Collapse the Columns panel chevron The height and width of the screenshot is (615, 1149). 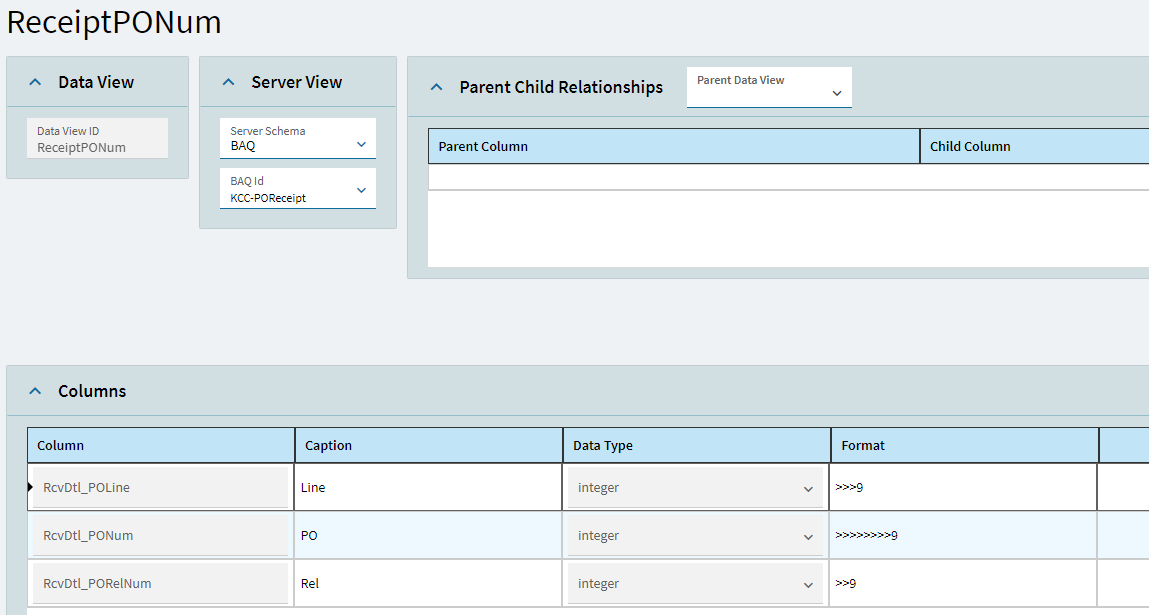pyautogui.click(x=35, y=391)
